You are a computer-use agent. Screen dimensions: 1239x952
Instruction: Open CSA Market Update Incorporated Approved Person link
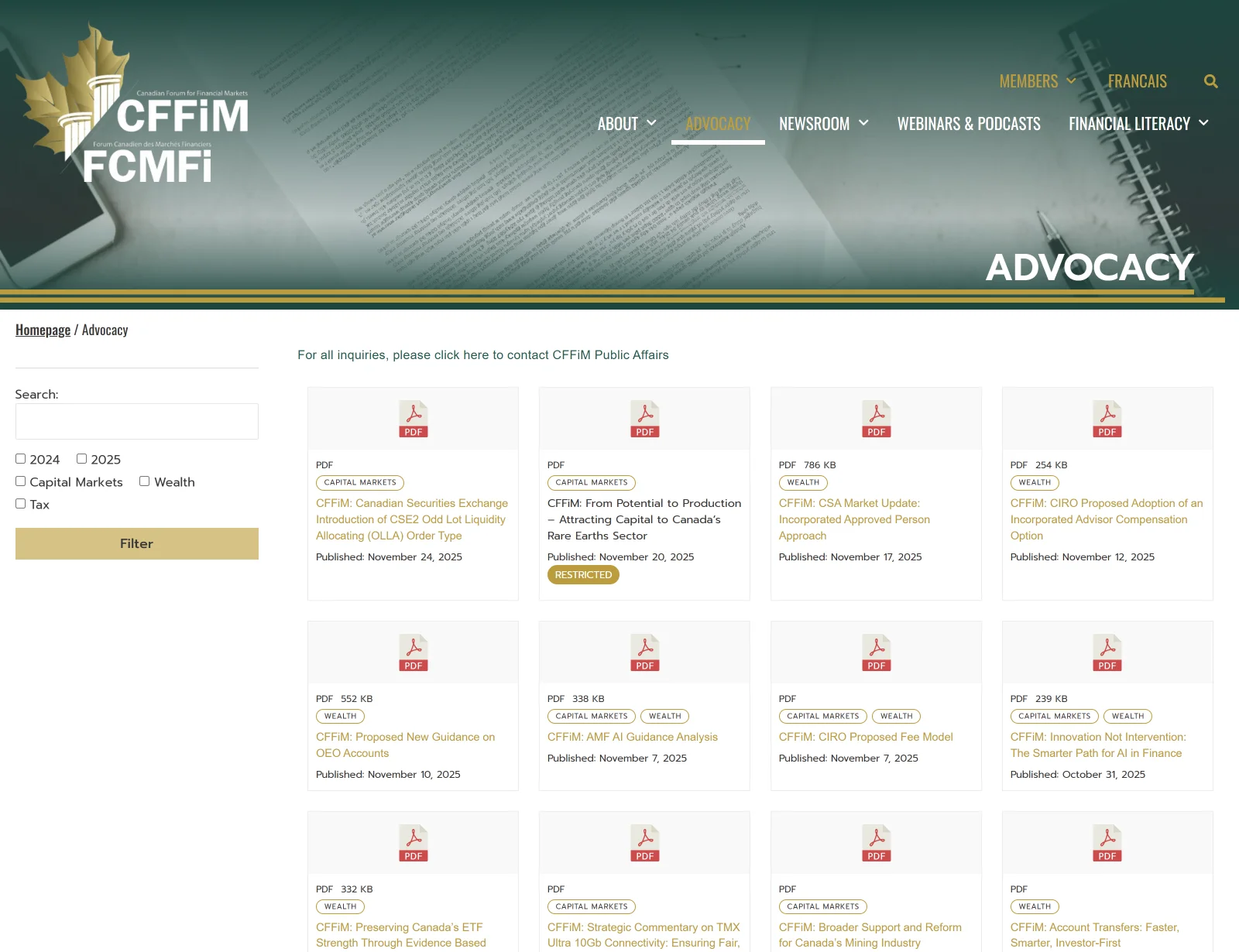[x=854, y=519]
